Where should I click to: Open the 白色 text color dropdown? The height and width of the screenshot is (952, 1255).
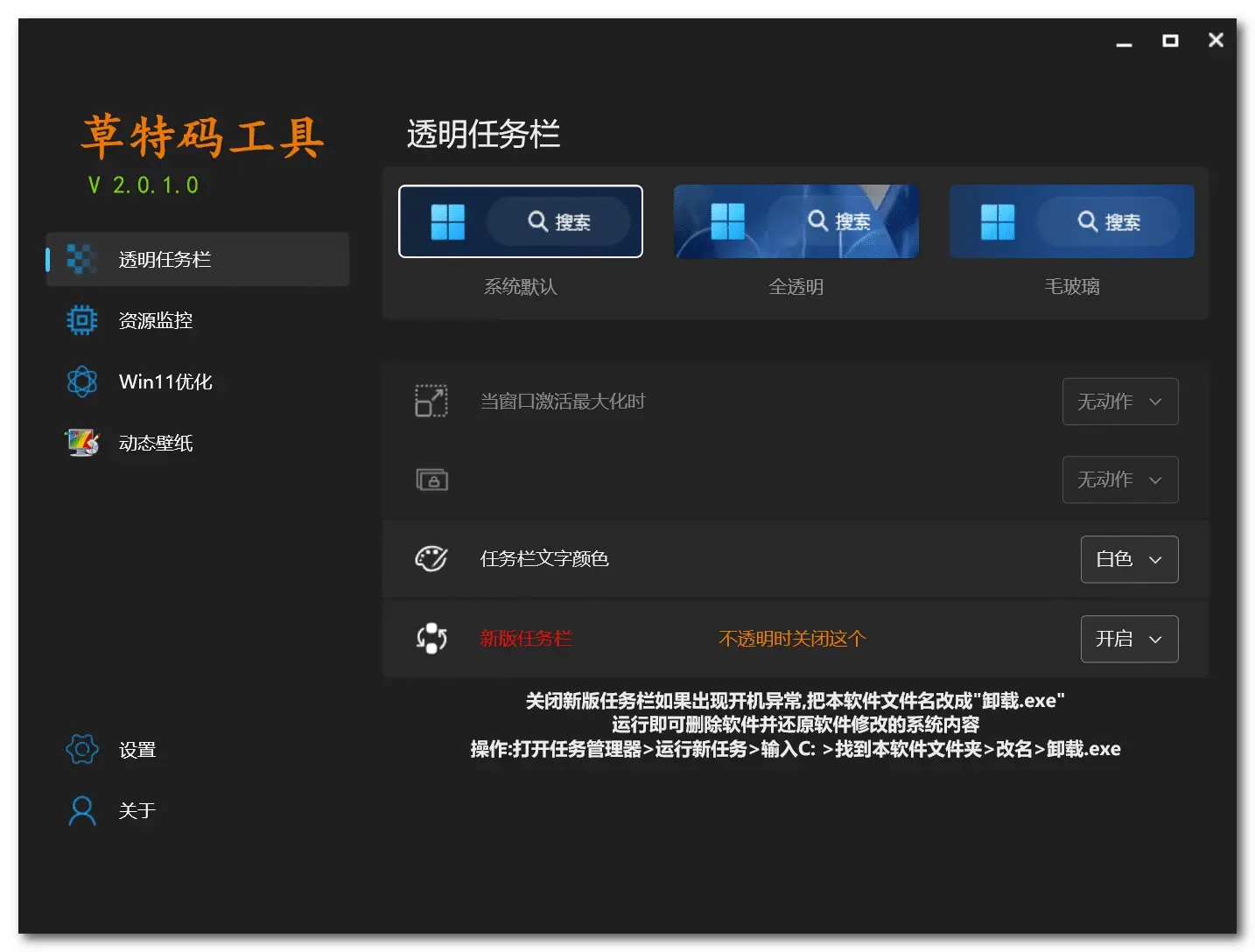(x=1129, y=559)
